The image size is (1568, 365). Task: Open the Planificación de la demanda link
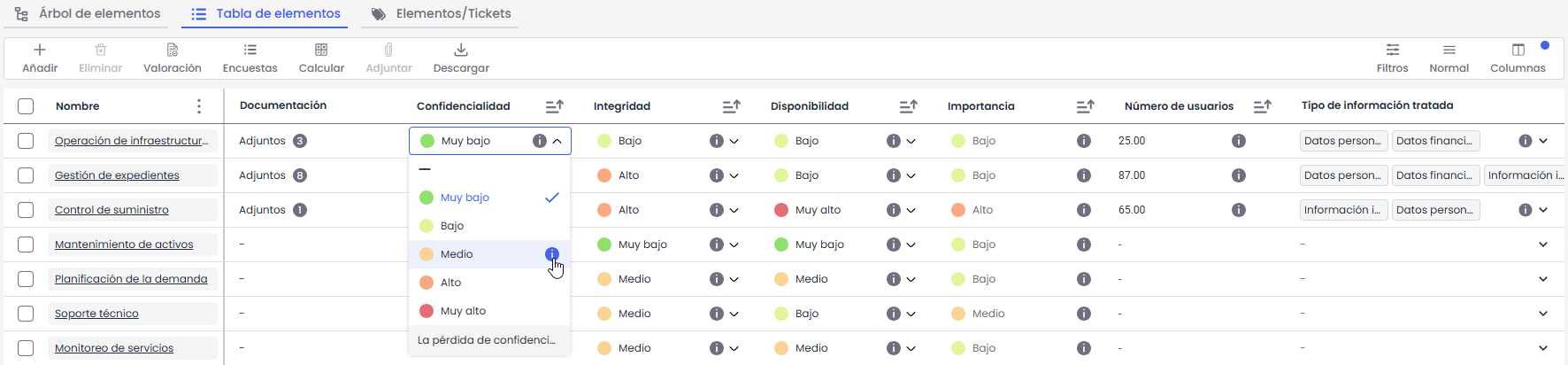[131, 279]
